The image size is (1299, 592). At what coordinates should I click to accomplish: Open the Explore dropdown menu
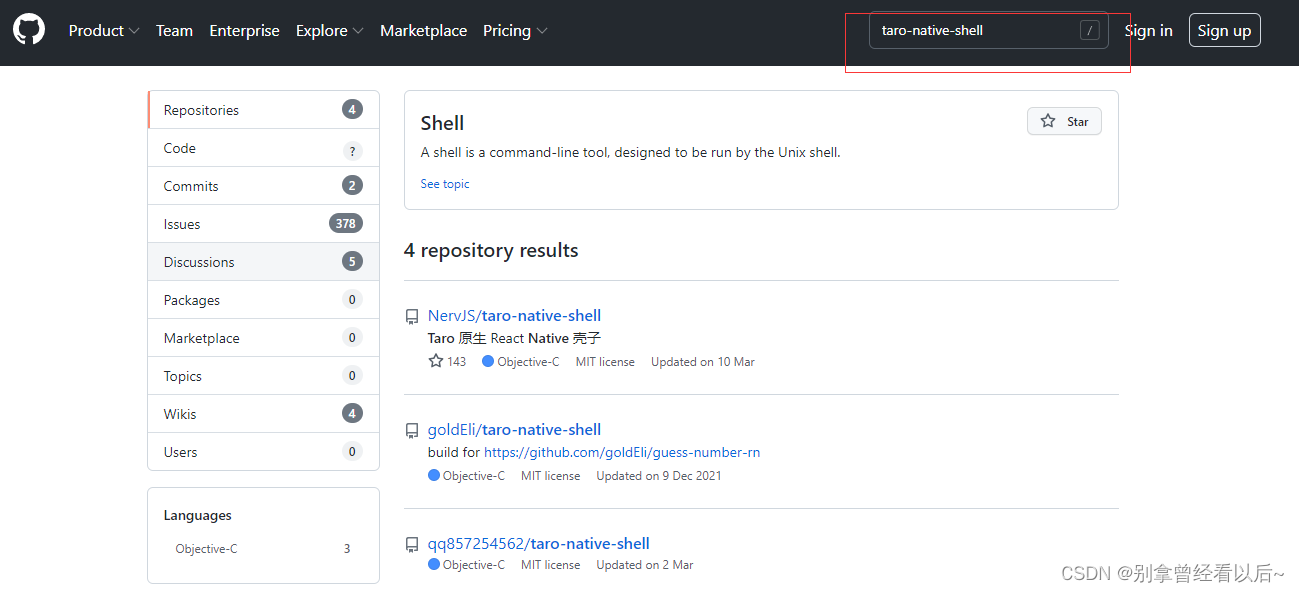point(329,31)
